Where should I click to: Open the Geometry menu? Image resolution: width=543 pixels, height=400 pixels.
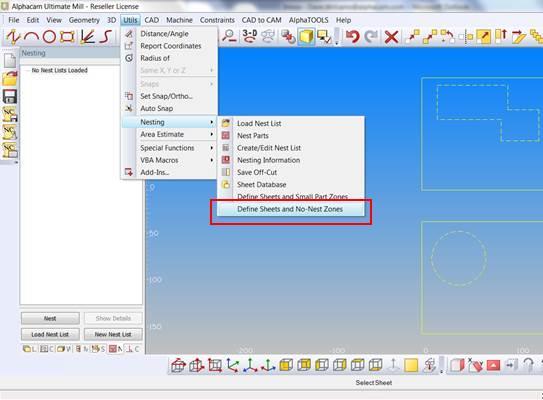coord(84,20)
